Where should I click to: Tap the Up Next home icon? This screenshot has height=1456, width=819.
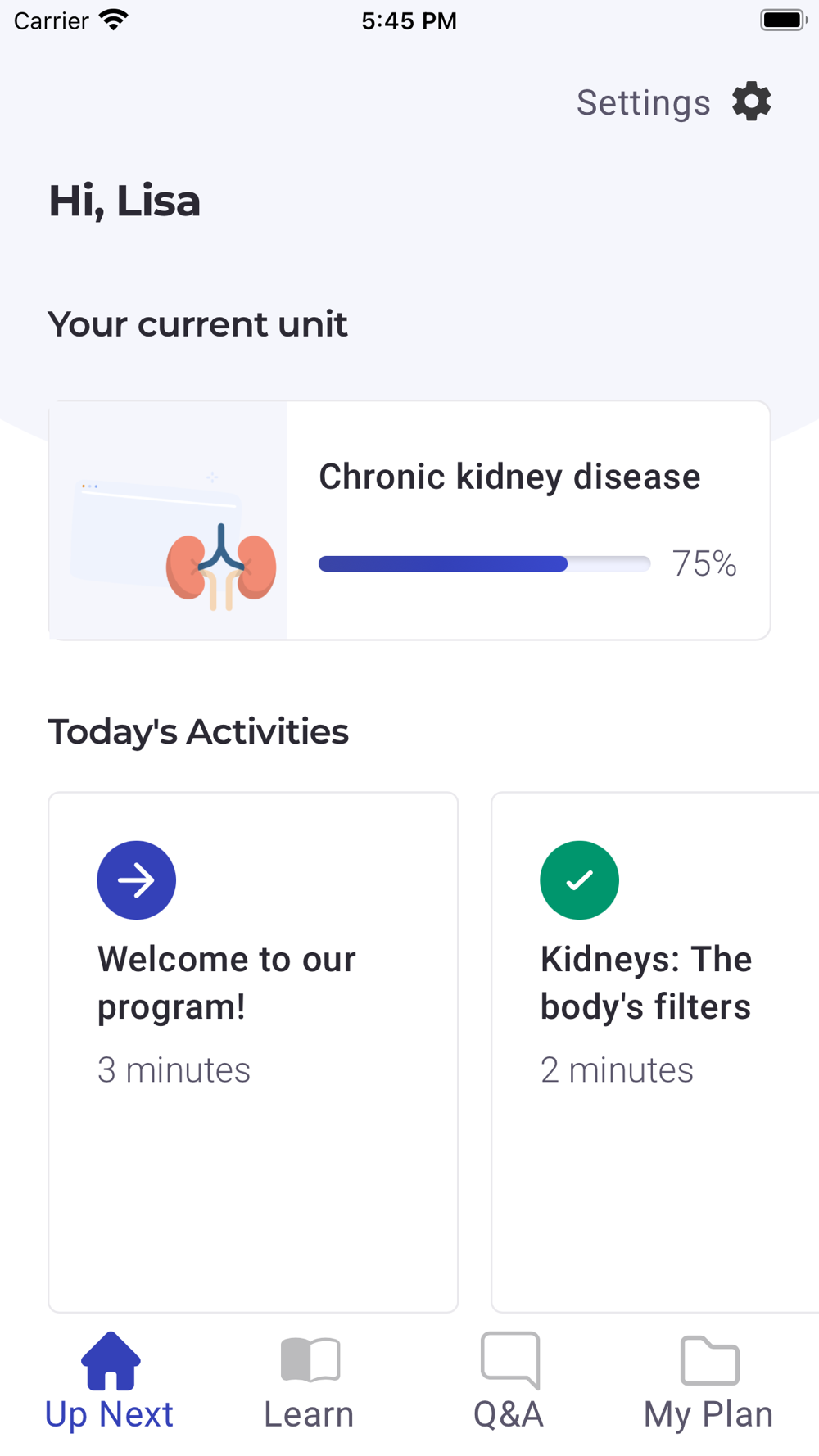tap(111, 1360)
